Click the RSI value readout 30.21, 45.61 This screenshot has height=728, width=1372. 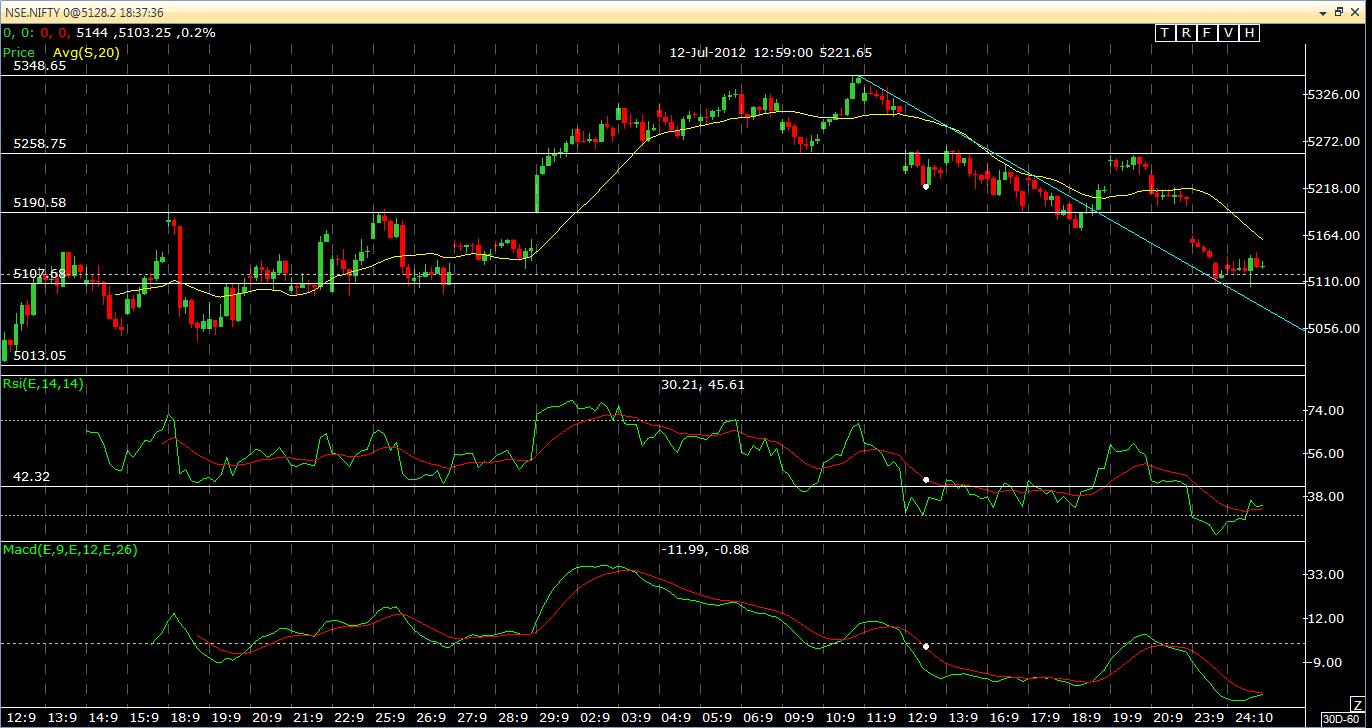tap(703, 384)
